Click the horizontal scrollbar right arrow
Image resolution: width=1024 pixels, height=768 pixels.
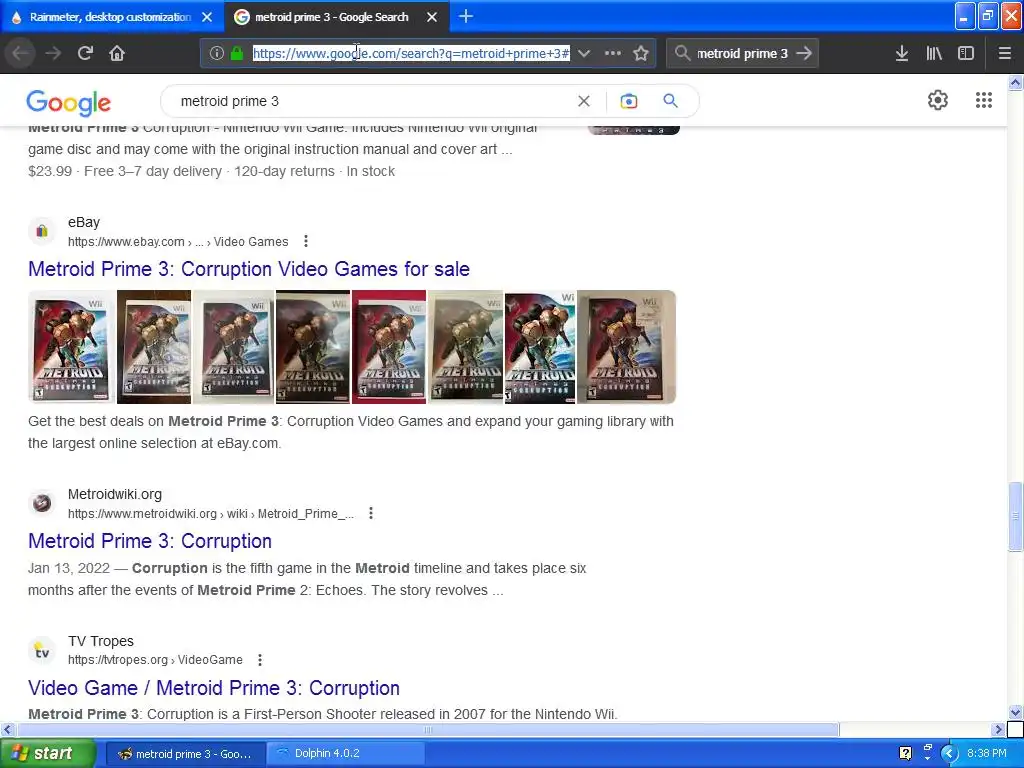(x=999, y=729)
